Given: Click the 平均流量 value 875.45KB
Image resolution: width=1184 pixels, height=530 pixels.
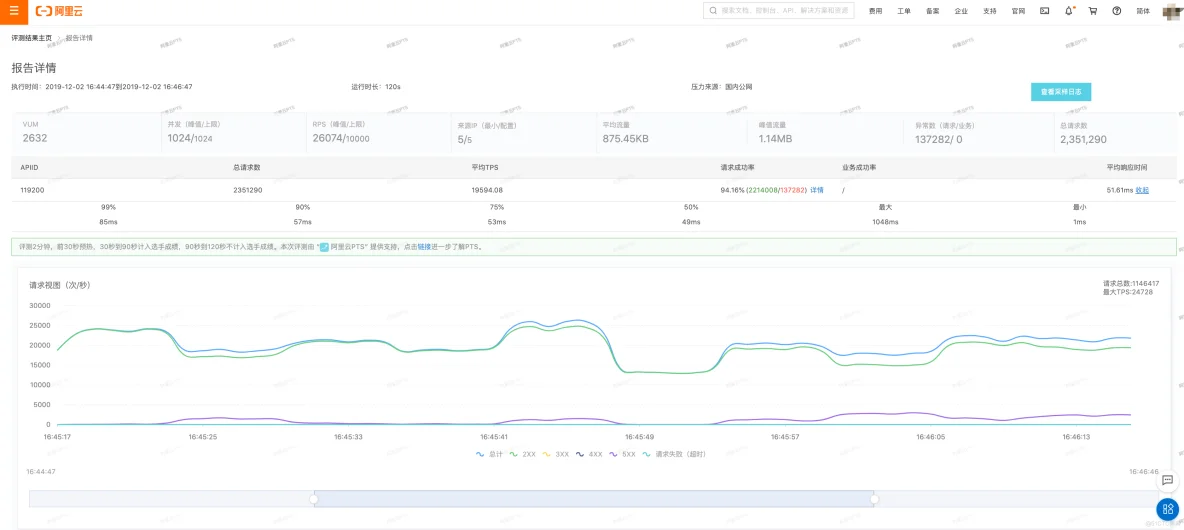Looking at the screenshot, I should point(626,139).
